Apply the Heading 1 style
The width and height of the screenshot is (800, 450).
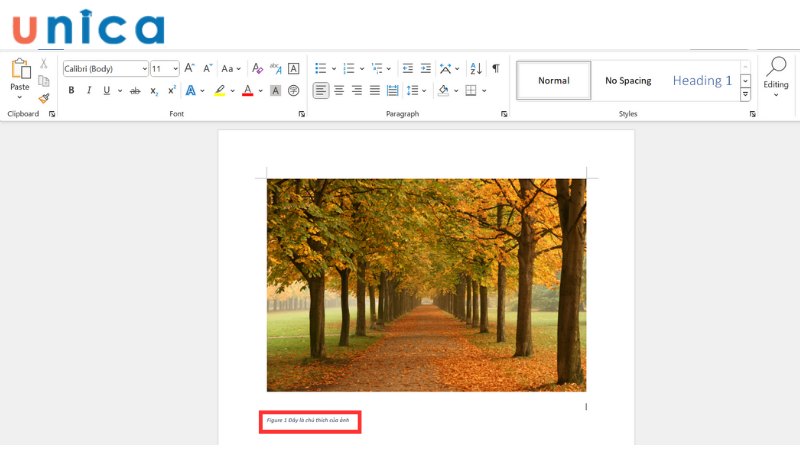click(x=702, y=80)
